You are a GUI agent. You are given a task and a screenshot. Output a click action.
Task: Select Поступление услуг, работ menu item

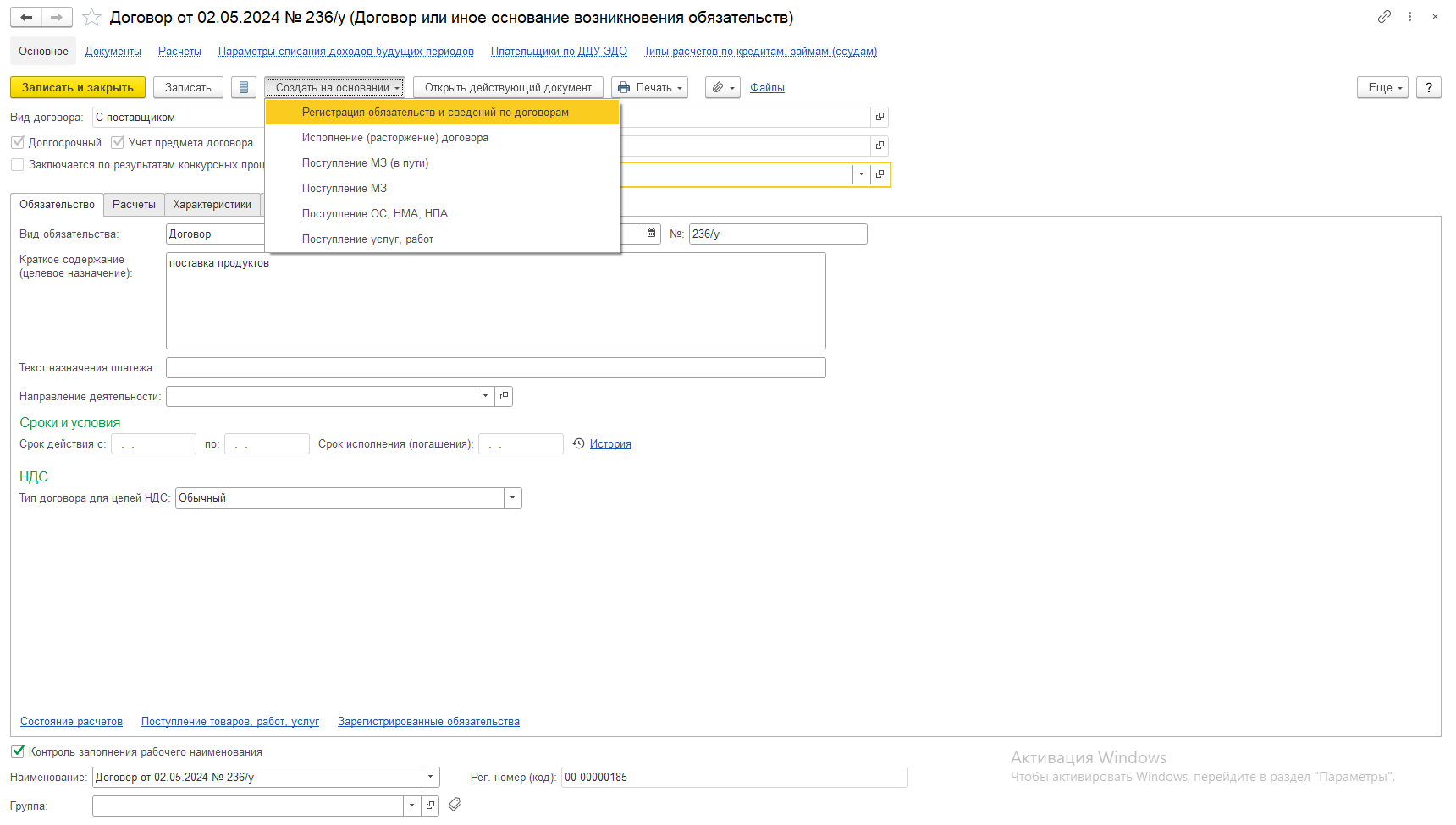click(x=443, y=239)
